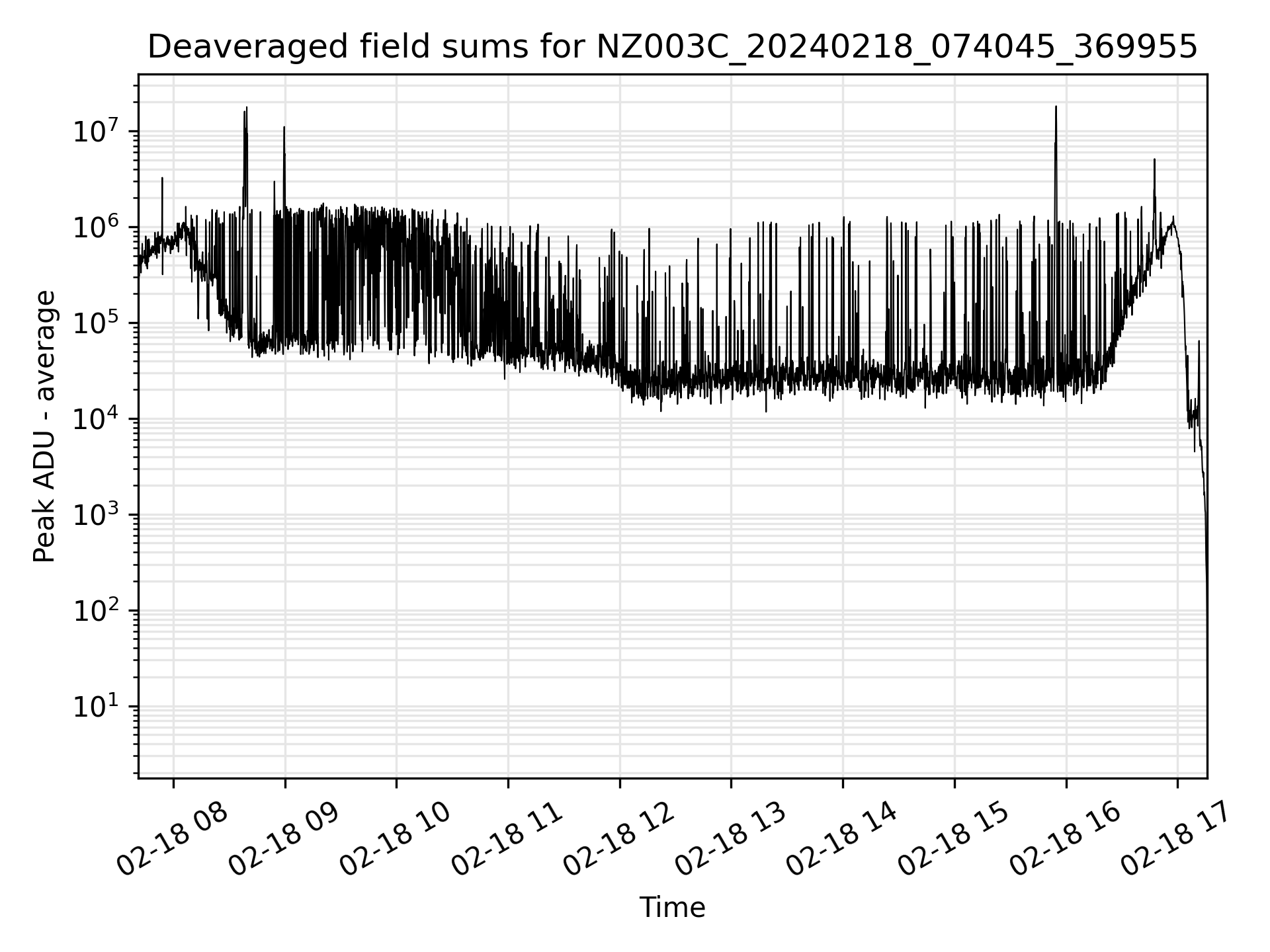Click the y tick label 10^6

pos(96,227)
